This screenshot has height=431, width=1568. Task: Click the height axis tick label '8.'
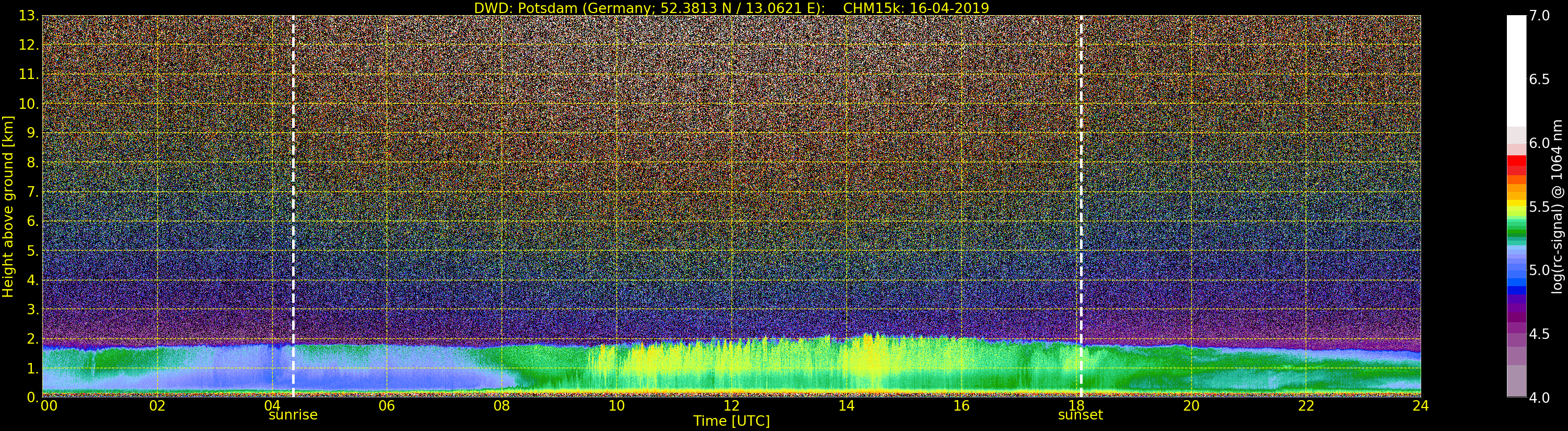(x=32, y=163)
